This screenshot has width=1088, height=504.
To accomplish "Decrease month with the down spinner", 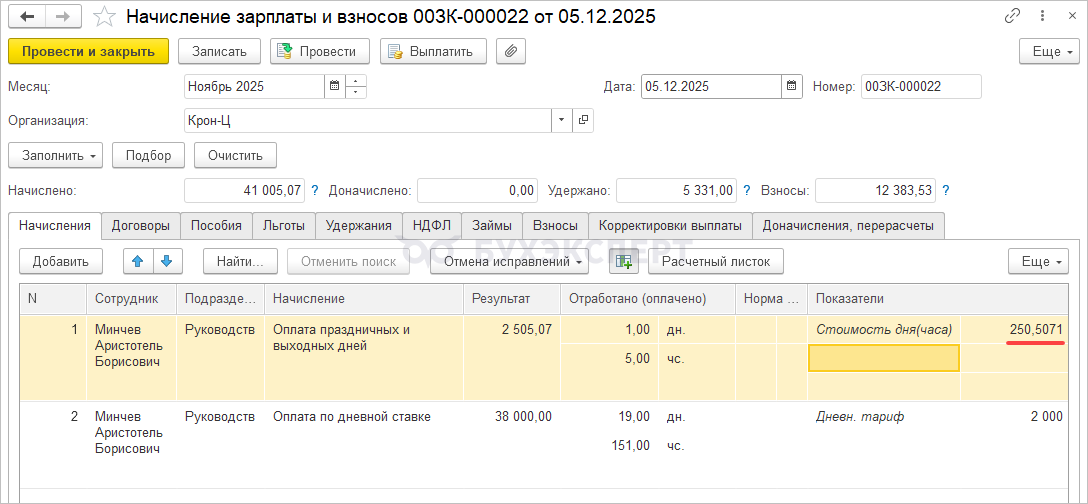I will coord(355,92).
